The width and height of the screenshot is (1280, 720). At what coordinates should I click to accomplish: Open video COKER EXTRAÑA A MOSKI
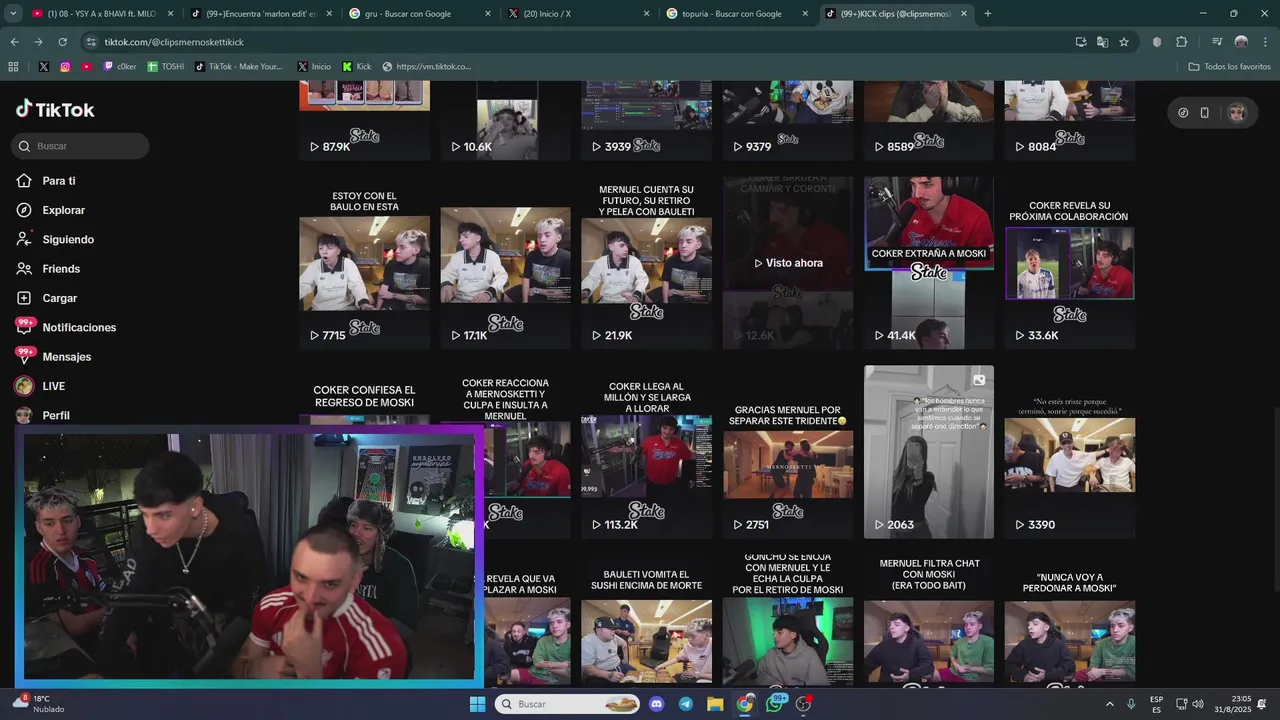tap(929, 263)
